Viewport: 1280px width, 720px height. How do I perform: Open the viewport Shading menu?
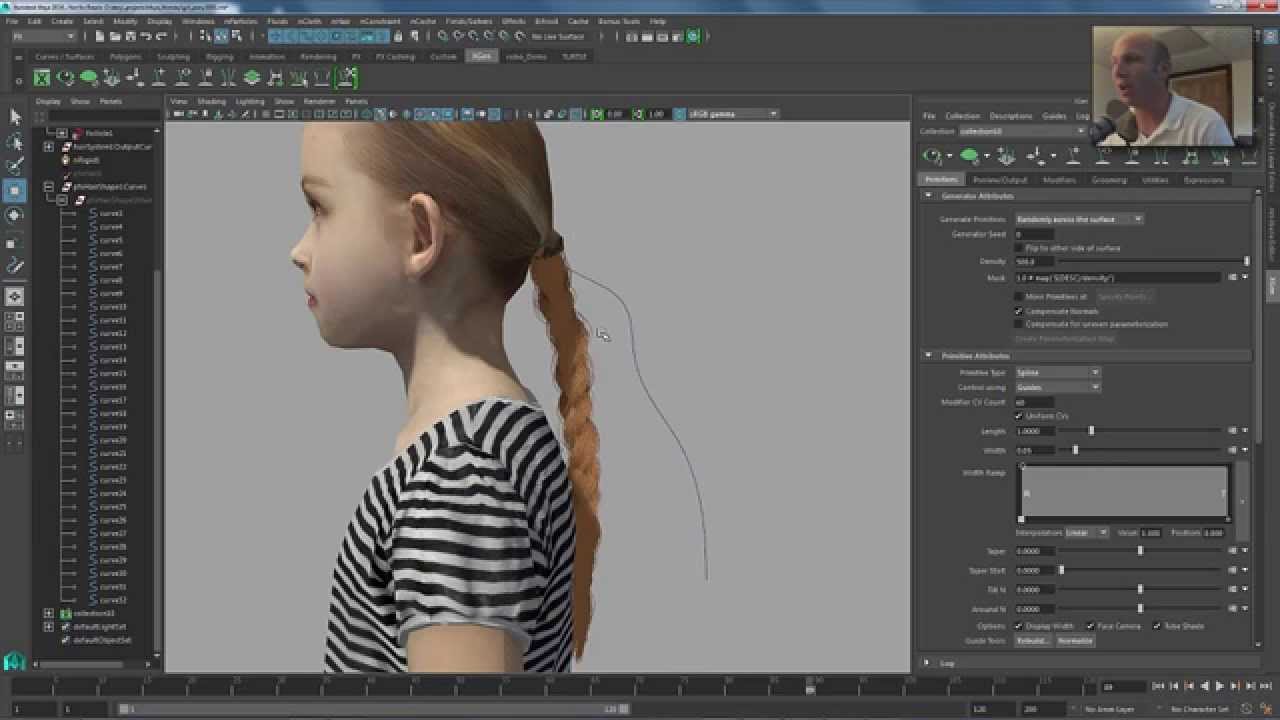click(211, 101)
